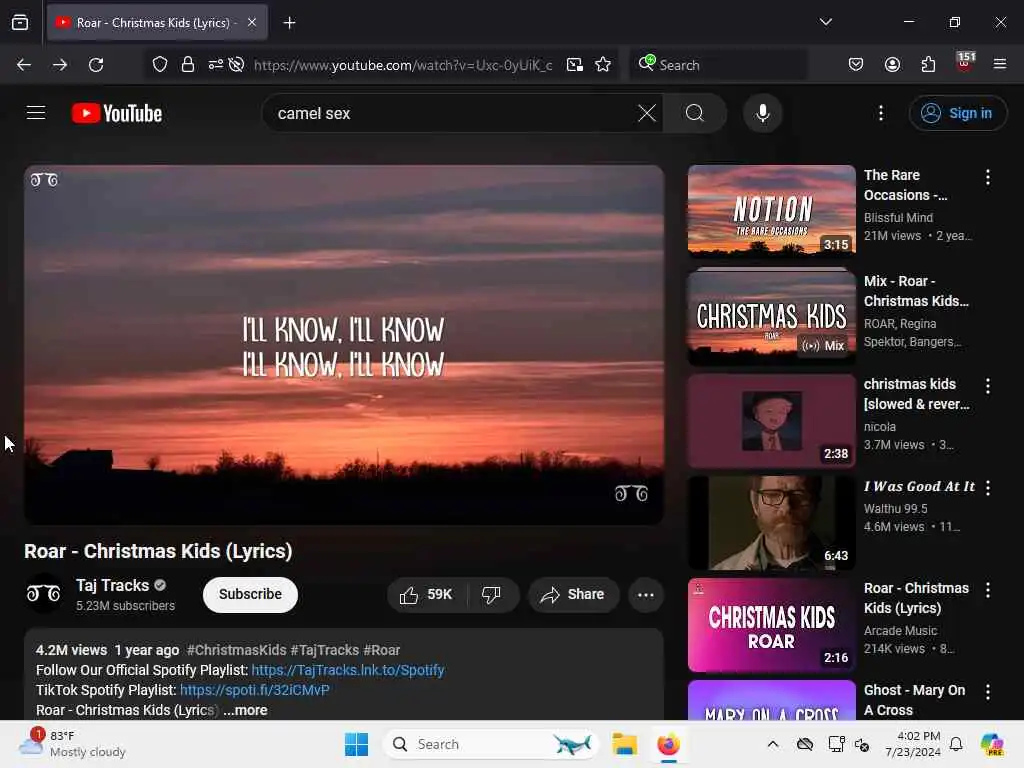Subscribe to Taj Tracks
1024x768 pixels.
coord(250,594)
